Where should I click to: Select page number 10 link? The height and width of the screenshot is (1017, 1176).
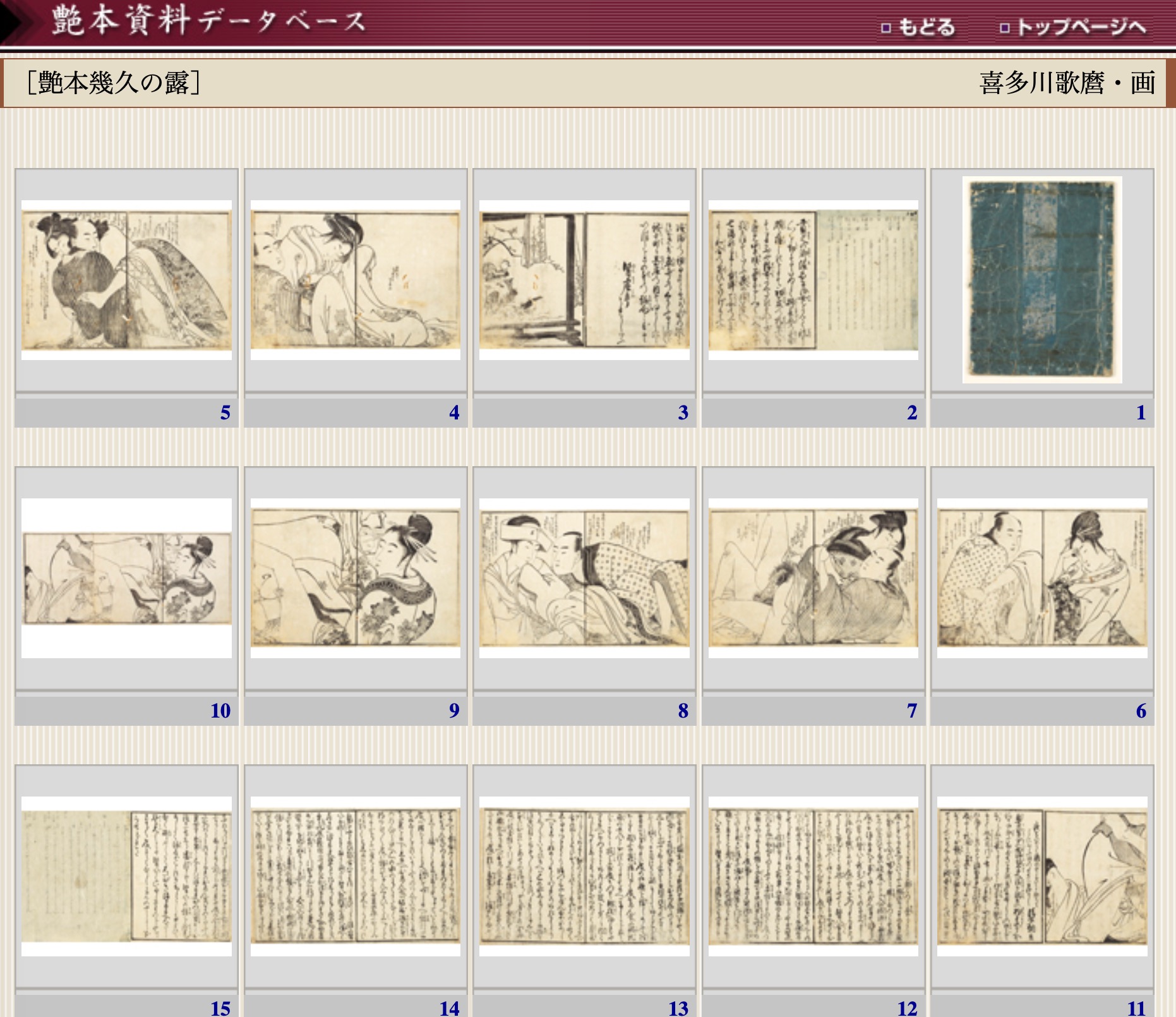click(220, 711)
